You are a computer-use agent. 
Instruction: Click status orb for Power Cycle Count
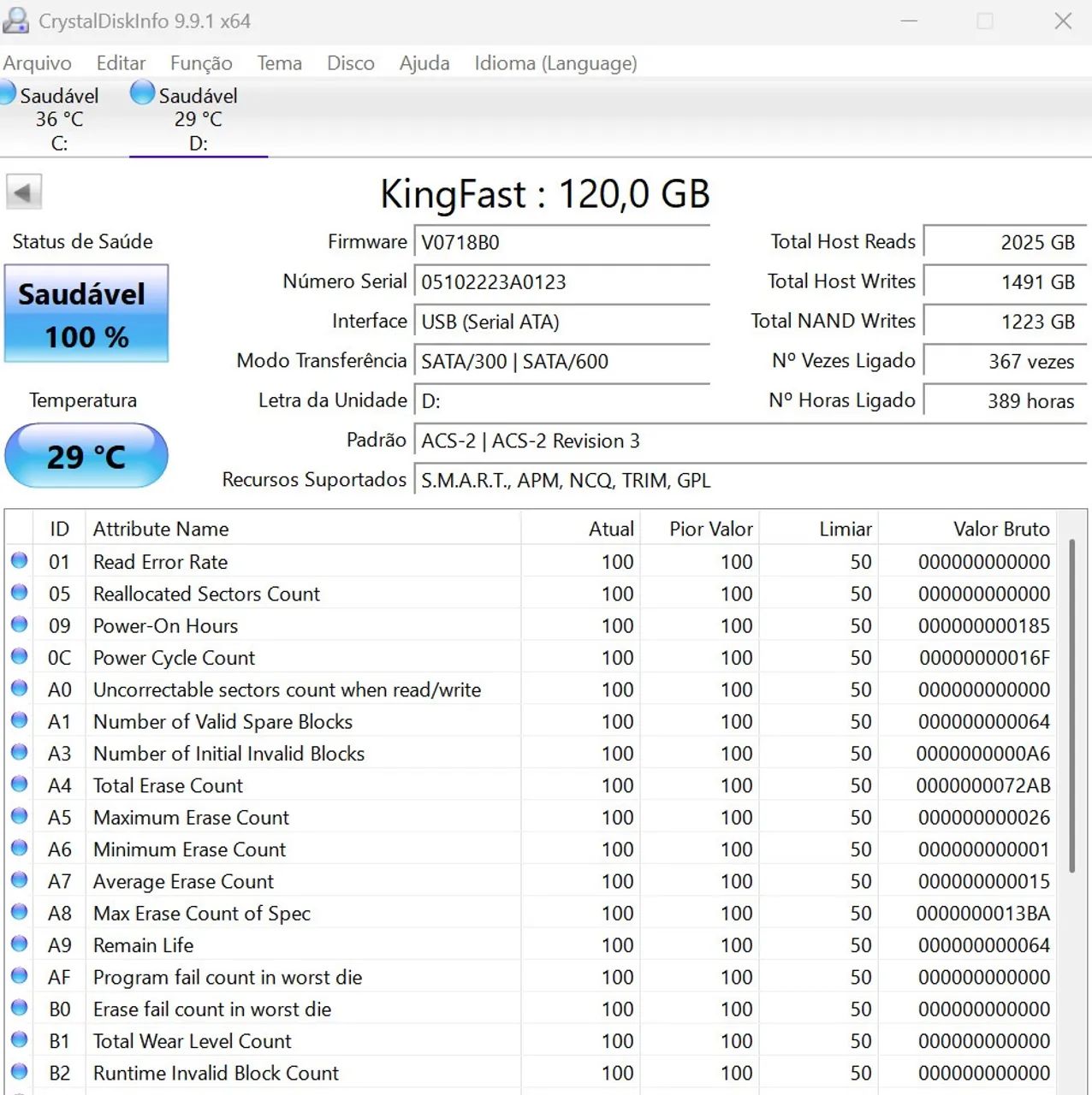tap(19, 657)
